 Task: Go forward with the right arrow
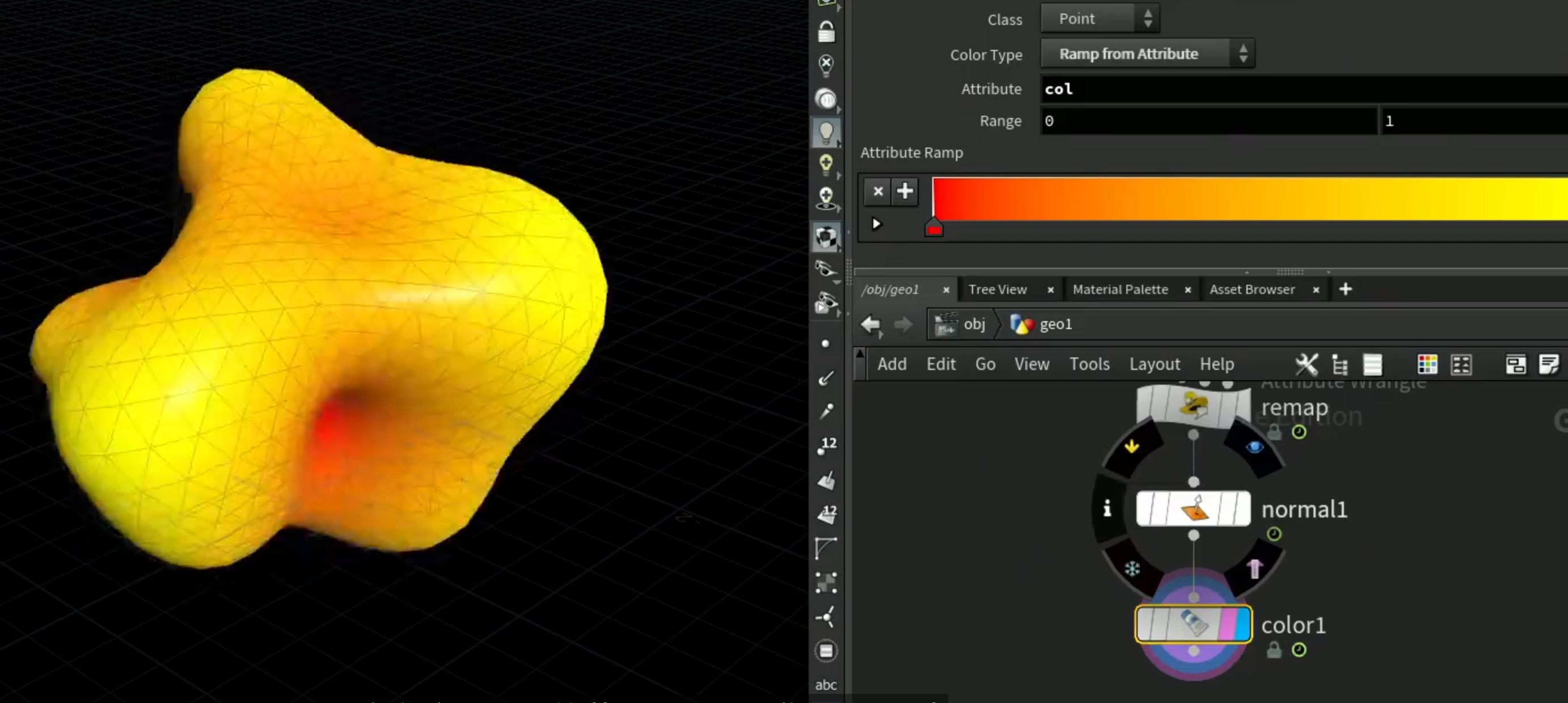pos(903,324)
